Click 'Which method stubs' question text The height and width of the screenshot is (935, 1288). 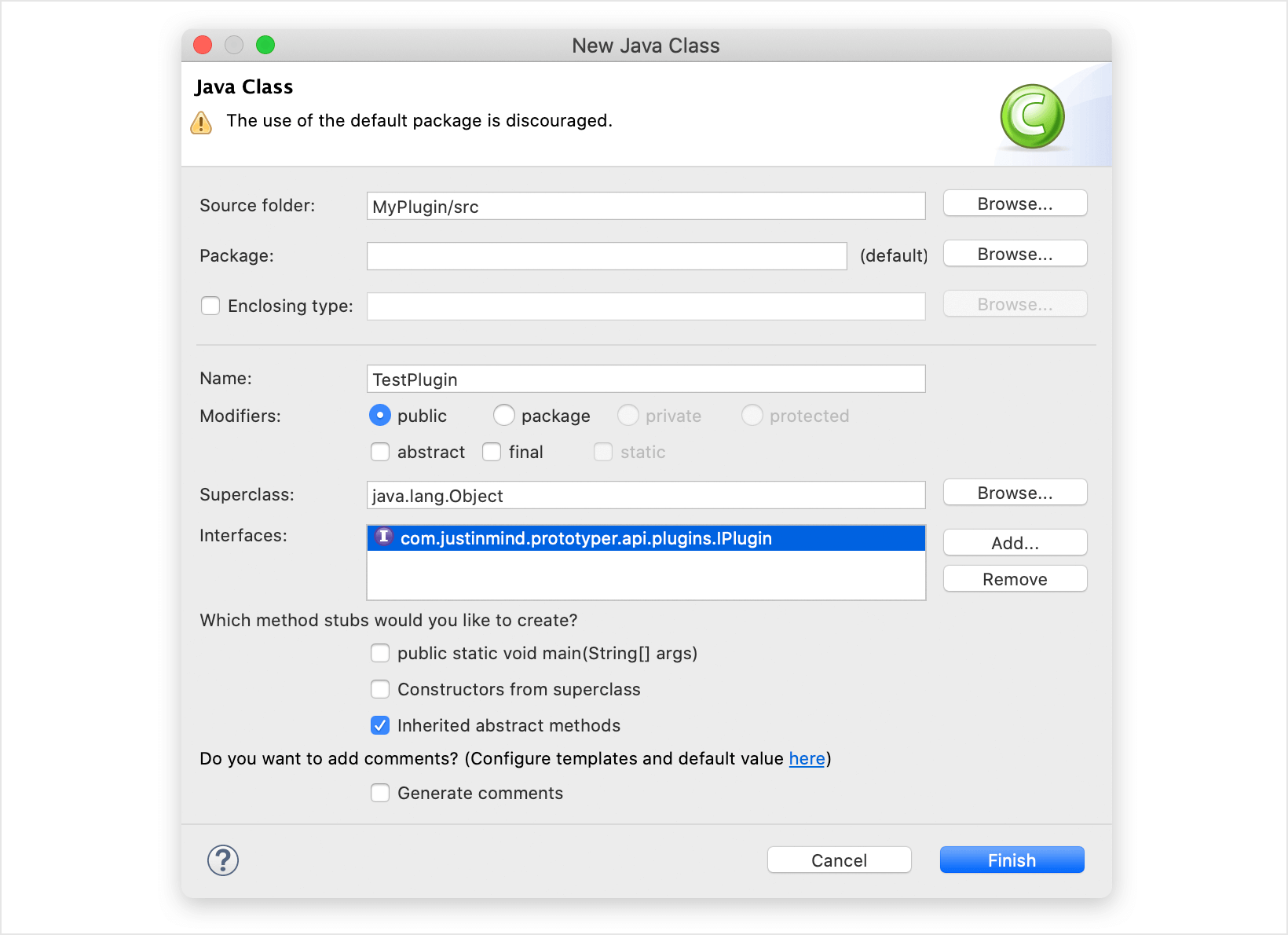389,620
